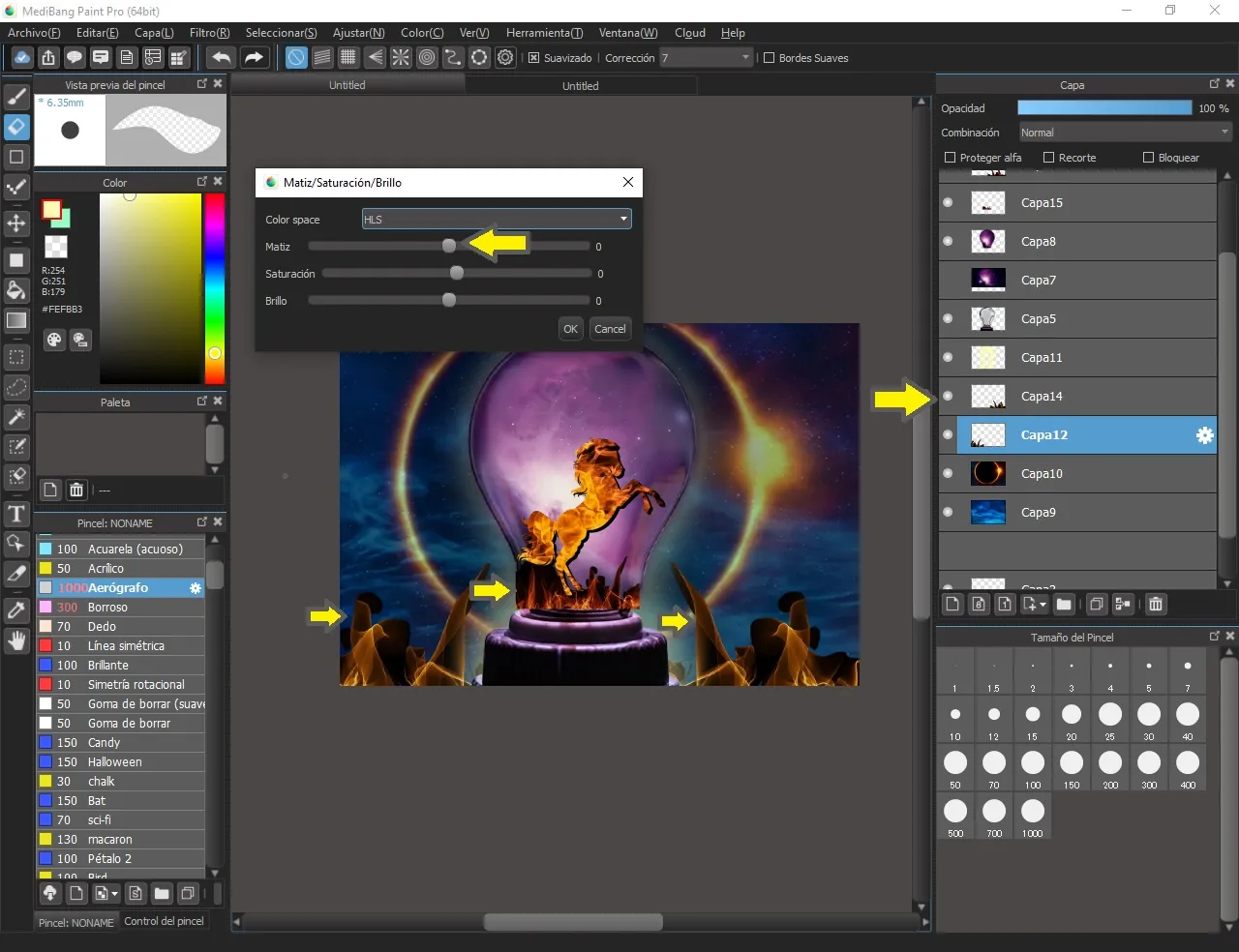Select the Acuarela (acuoso) brush
The image size is (1239, 952).
121,549
